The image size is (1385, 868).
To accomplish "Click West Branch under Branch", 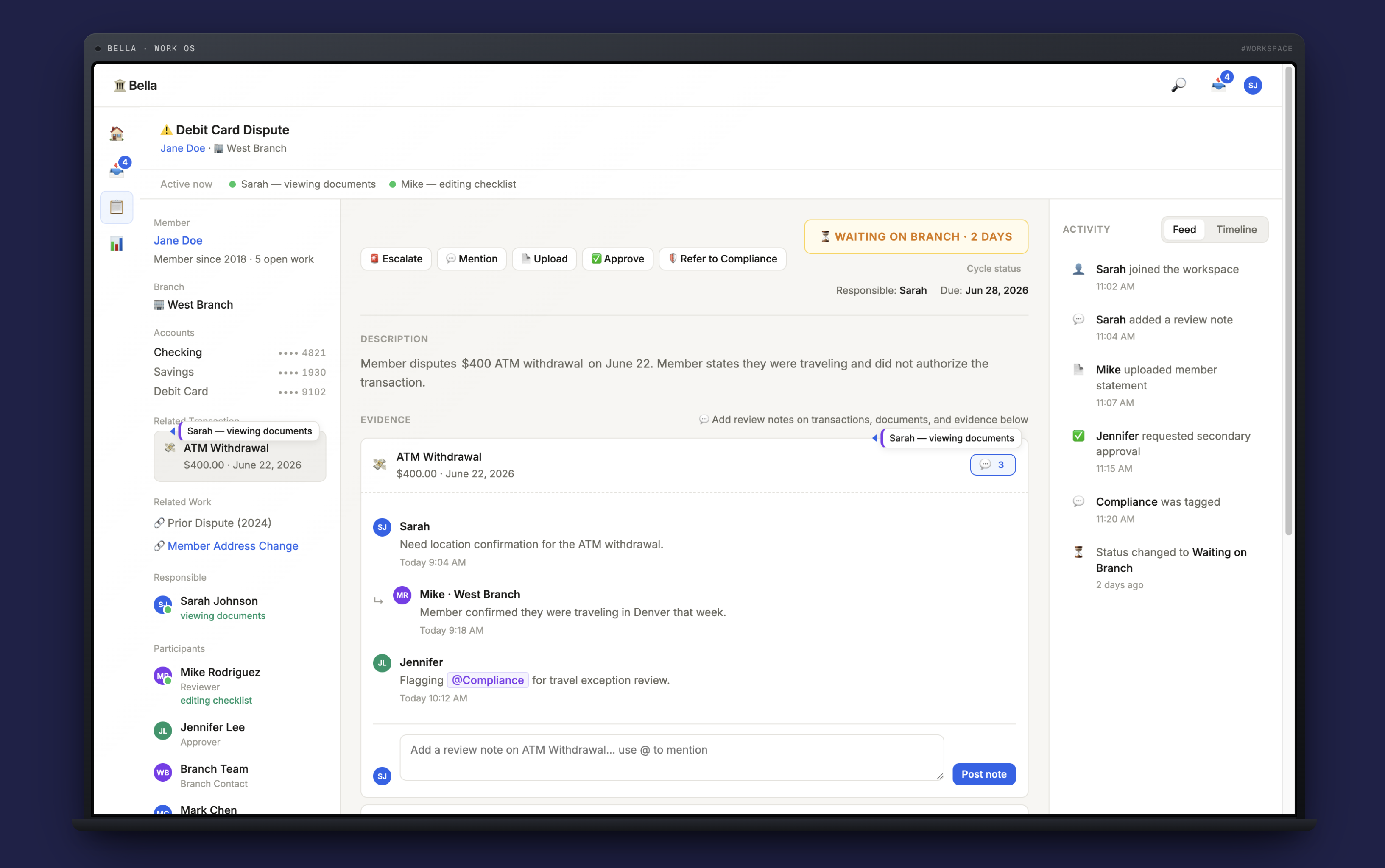I will point(193,304).
